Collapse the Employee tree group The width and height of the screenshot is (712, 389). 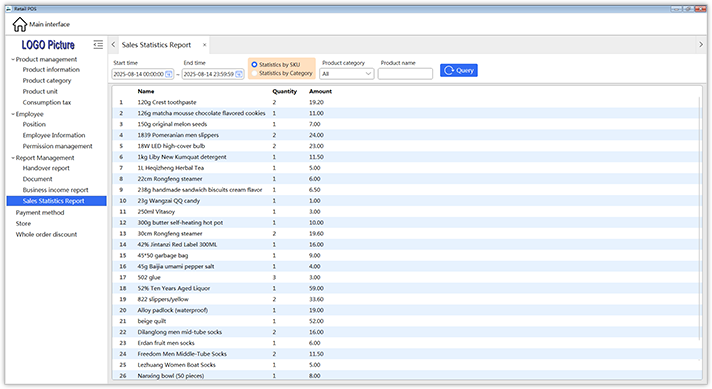point(13,114)
